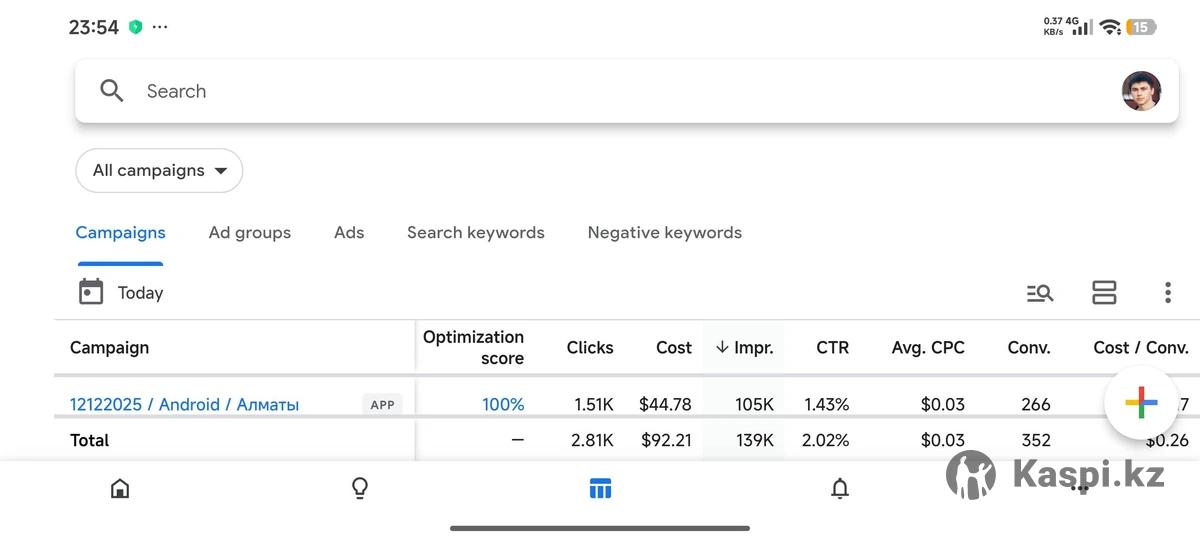Go to Home in bottom navigation
The image size is (1200, 539).
pos(120,488)
